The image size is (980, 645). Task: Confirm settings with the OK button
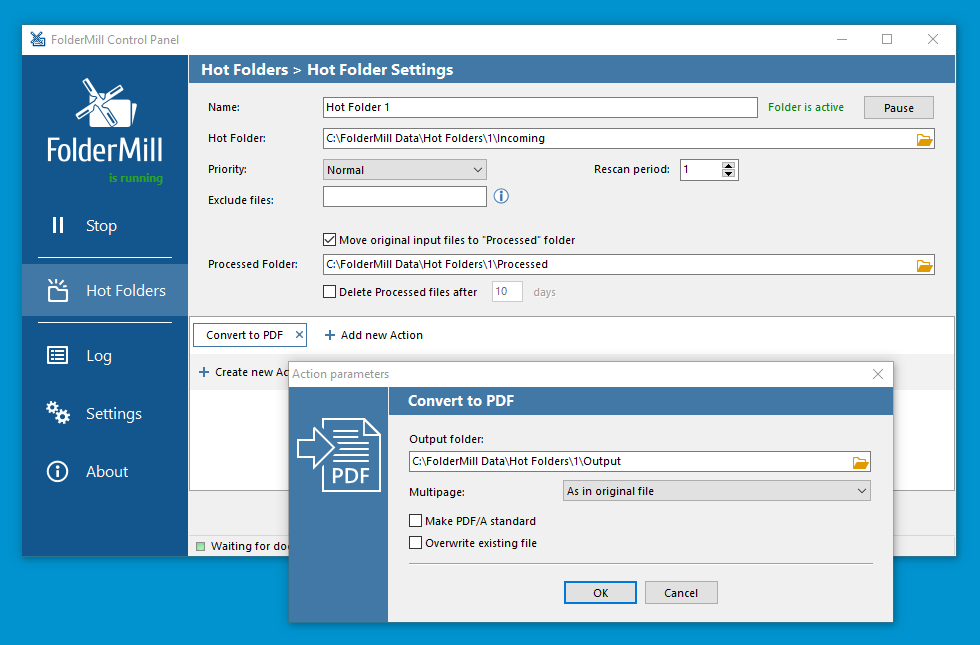click(x=600, y=592)
